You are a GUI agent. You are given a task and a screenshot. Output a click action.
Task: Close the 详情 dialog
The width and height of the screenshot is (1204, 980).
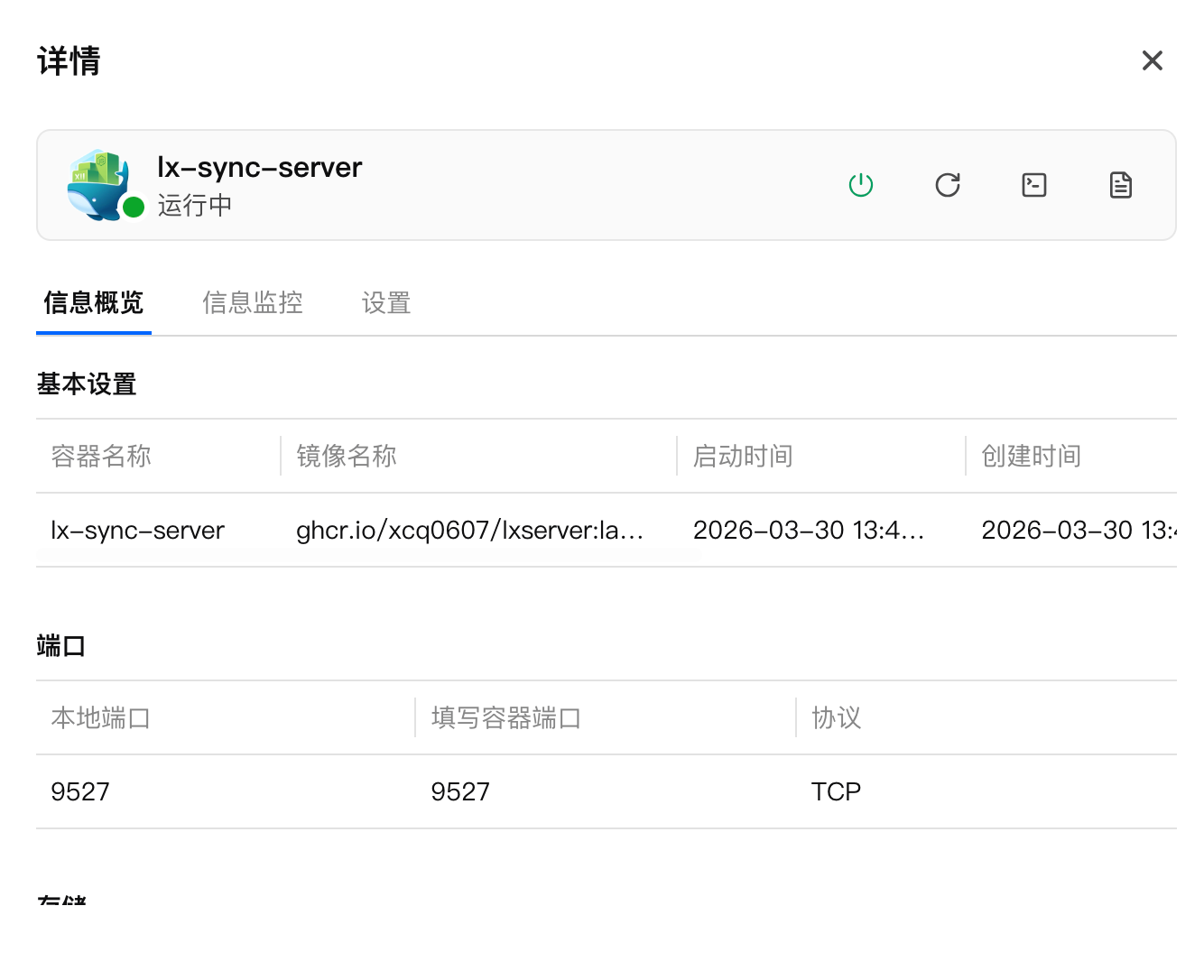(x=1152, y=60)
